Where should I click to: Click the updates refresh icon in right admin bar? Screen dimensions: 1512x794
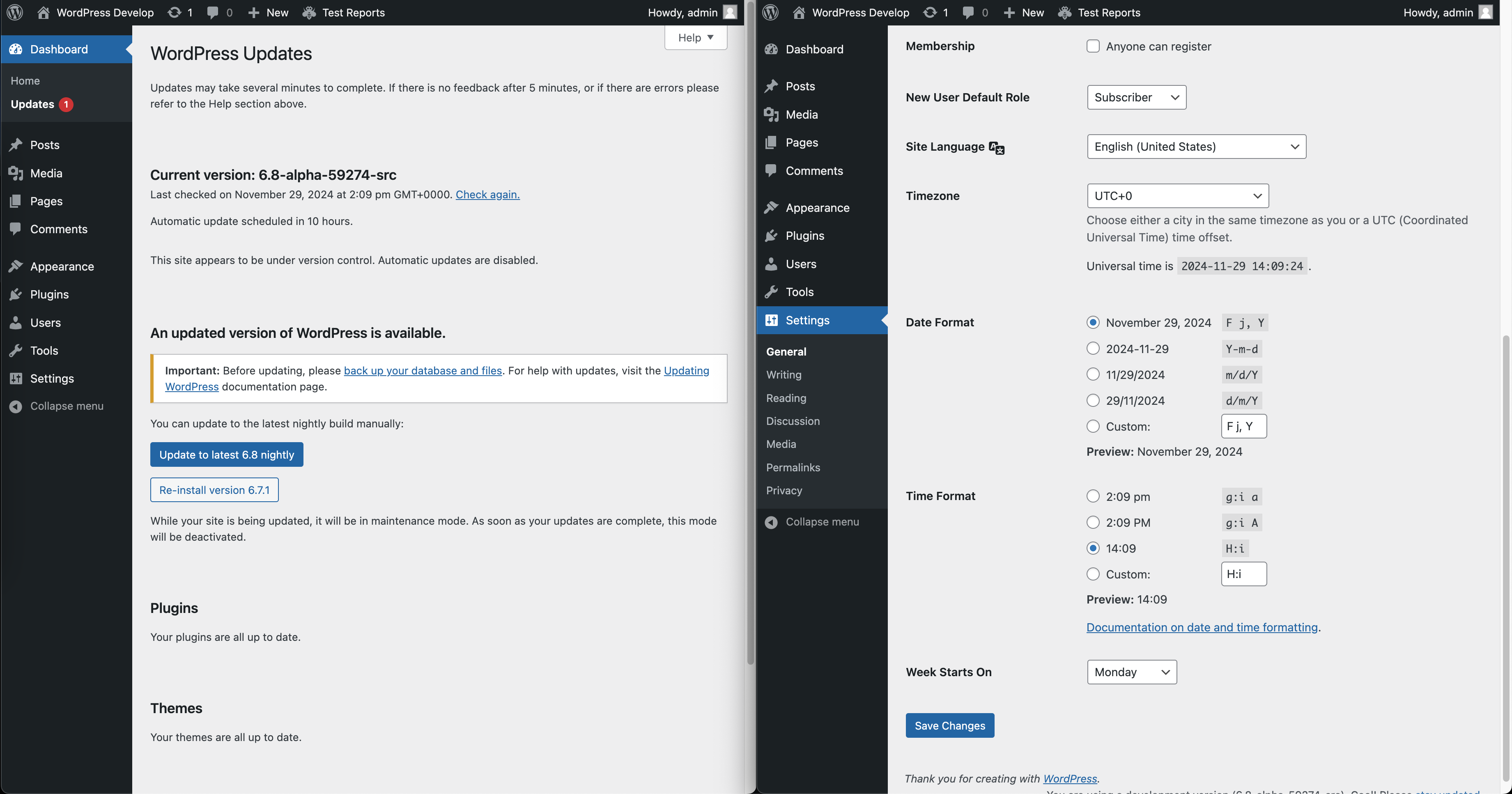pyautogui.click(x=930, y=12)
